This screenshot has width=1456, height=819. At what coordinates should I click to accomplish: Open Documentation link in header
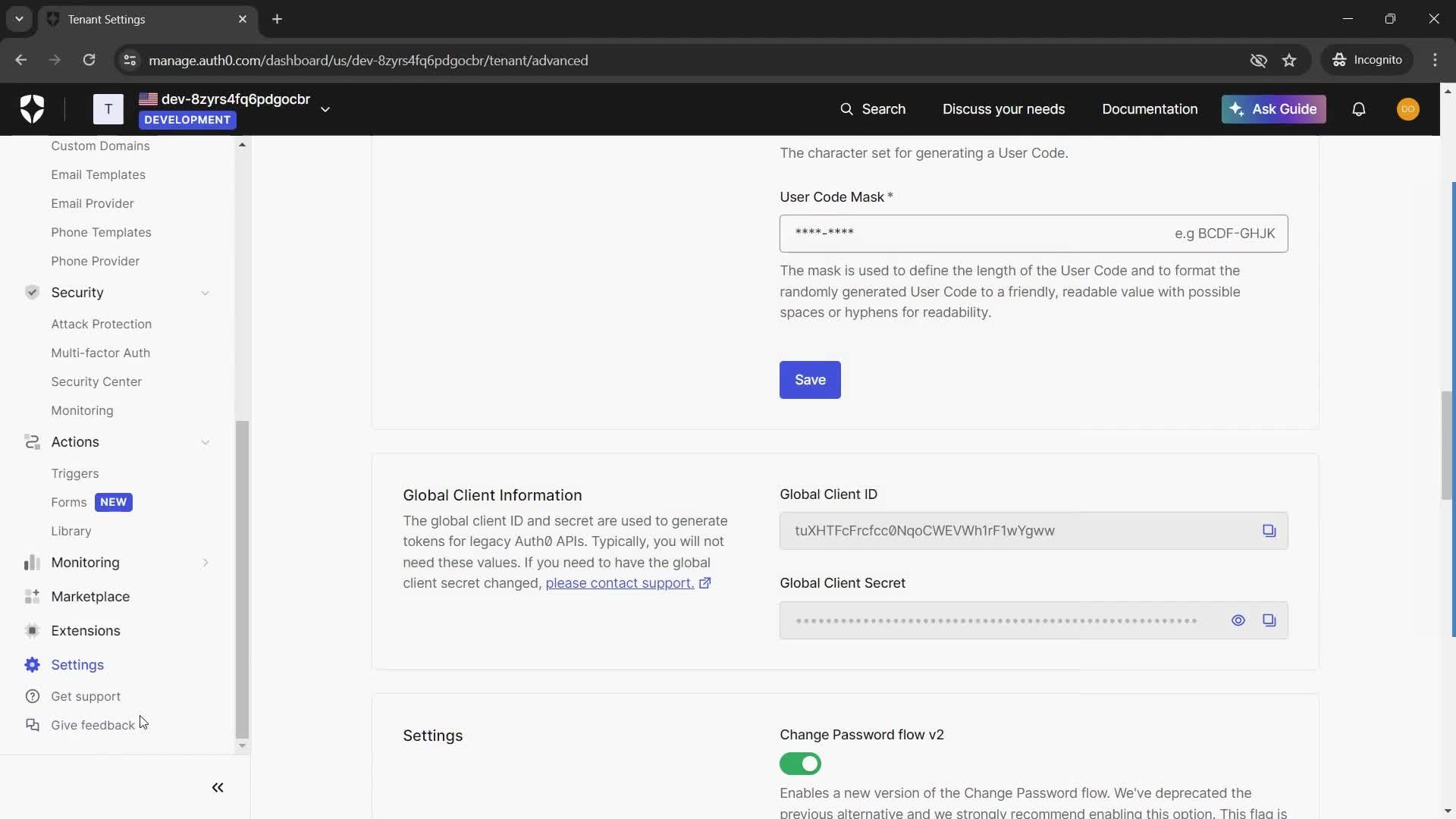pyautogui.click(x=1150, y=109)
